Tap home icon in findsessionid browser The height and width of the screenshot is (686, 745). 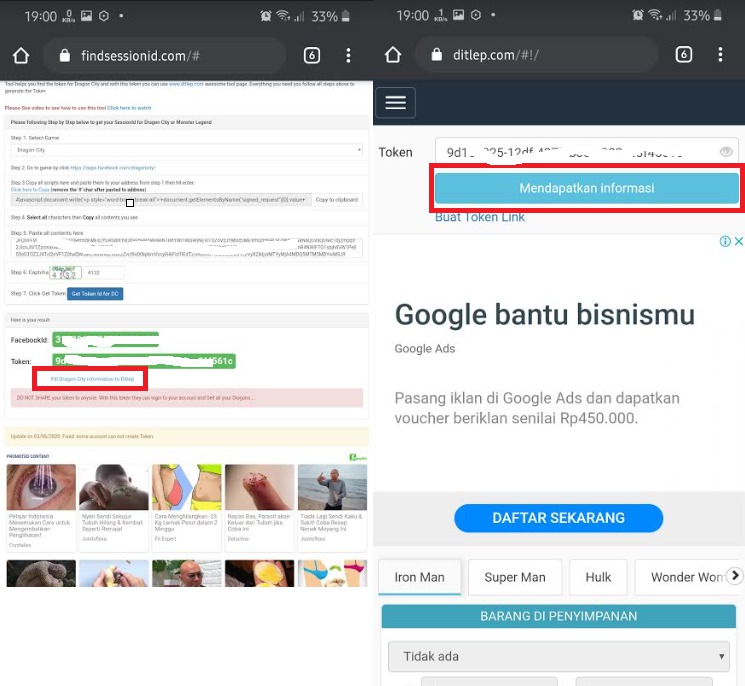pyautogui.click(x=21, y=56)
